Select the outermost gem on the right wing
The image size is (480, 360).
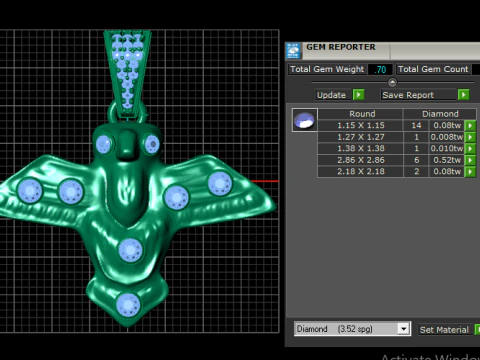[220, 183]
